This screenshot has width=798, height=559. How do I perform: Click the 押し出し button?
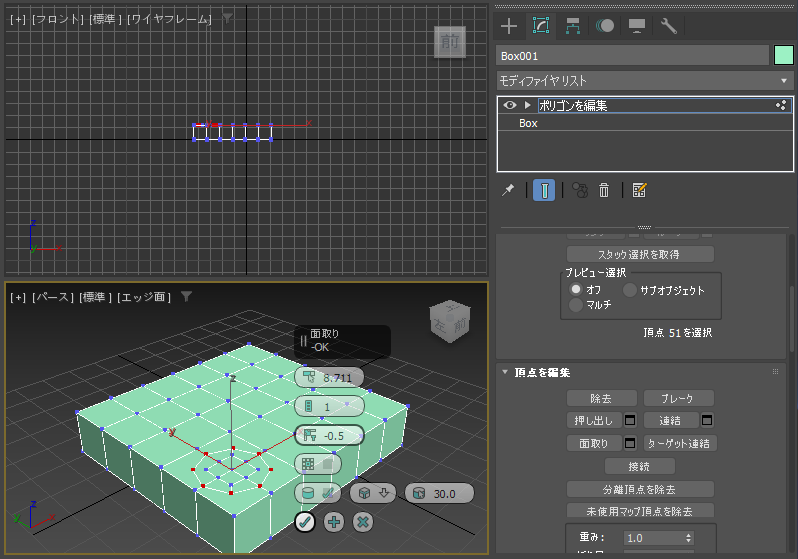[594, 421]
